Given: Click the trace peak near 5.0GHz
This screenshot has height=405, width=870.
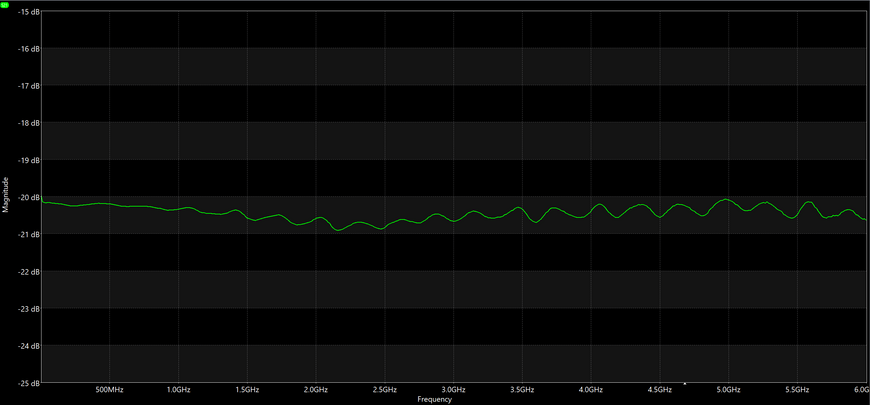Looking at the screenshot, I should click(x=725, y=199).
